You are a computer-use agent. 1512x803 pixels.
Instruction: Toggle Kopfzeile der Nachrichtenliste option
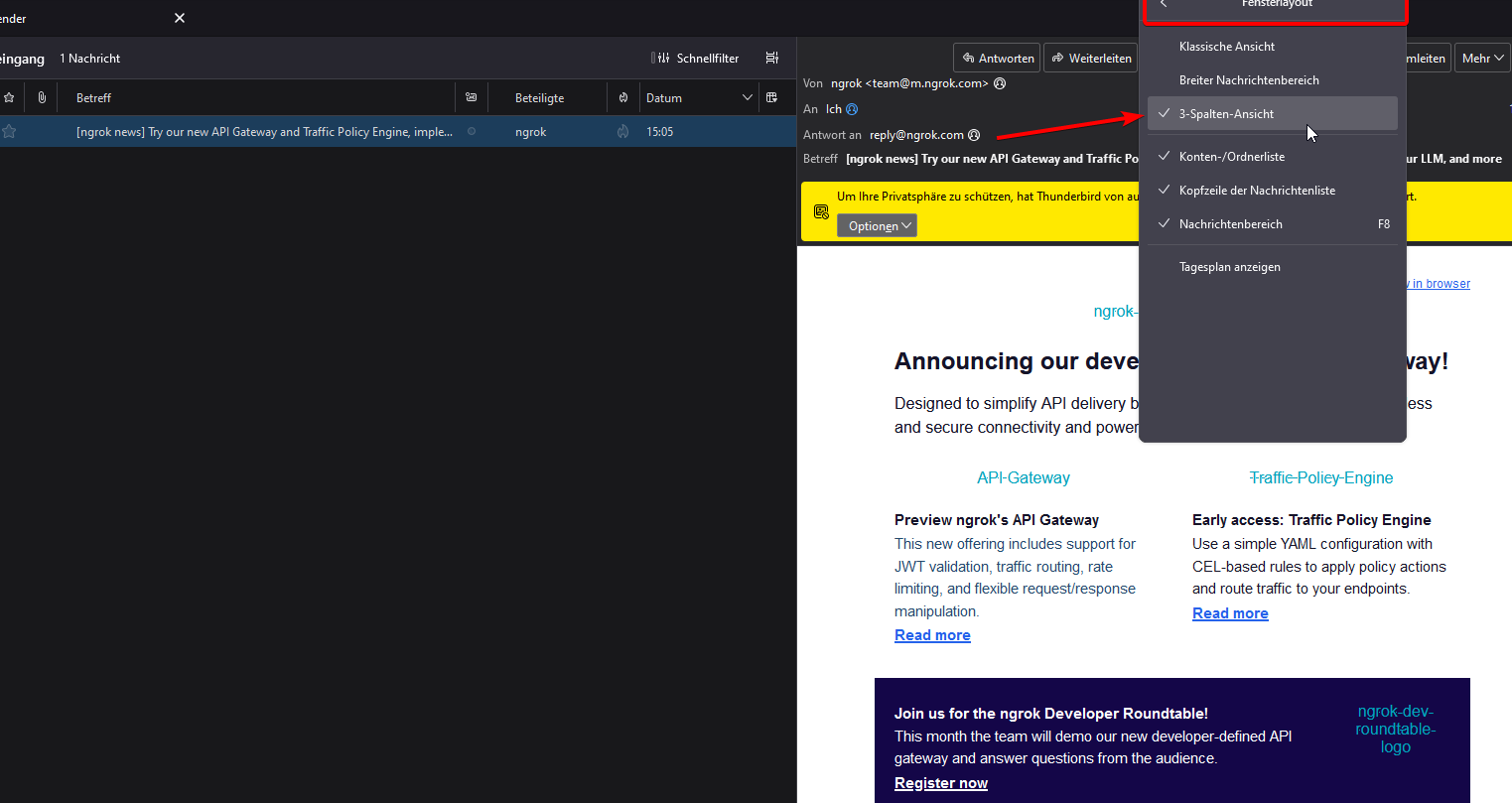click(x=1256, y=191)
